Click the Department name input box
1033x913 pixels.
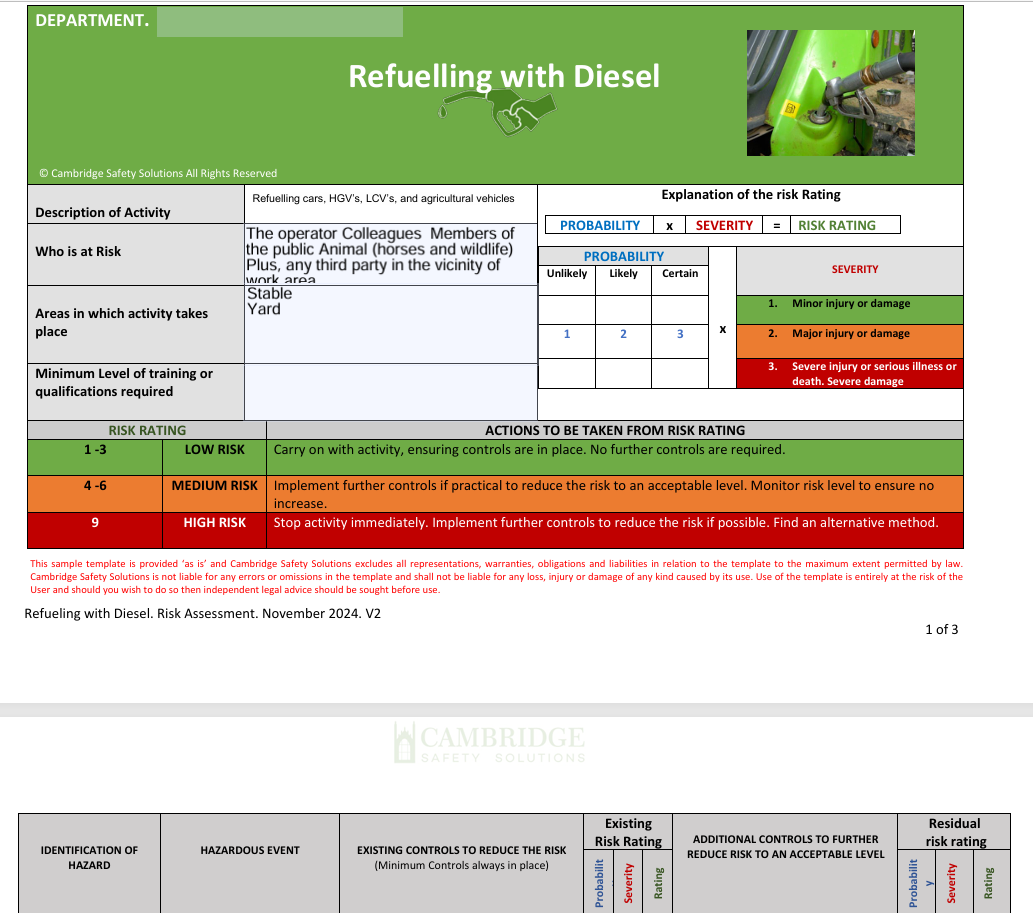[x=279, y=21]
